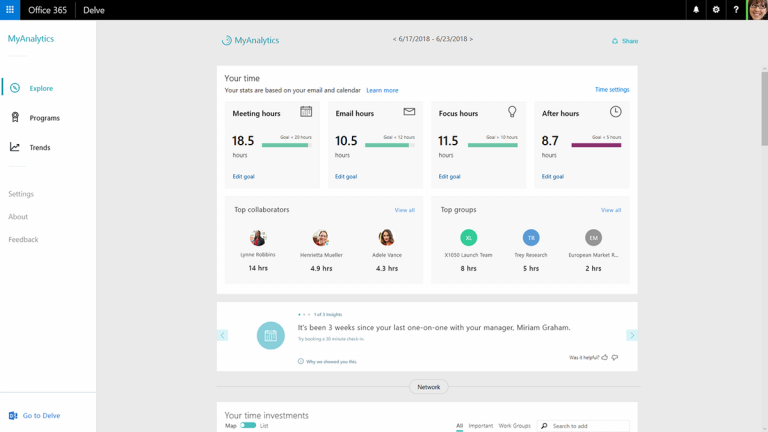
Task: Click the Go to Delve icon
Action: pyautogui.click(x=13, y=416)
